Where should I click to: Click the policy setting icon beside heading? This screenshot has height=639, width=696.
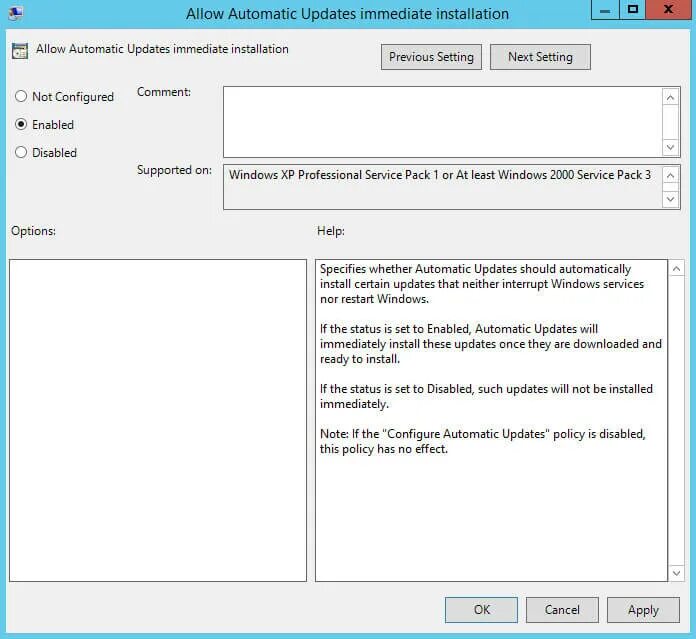point(20,51)
